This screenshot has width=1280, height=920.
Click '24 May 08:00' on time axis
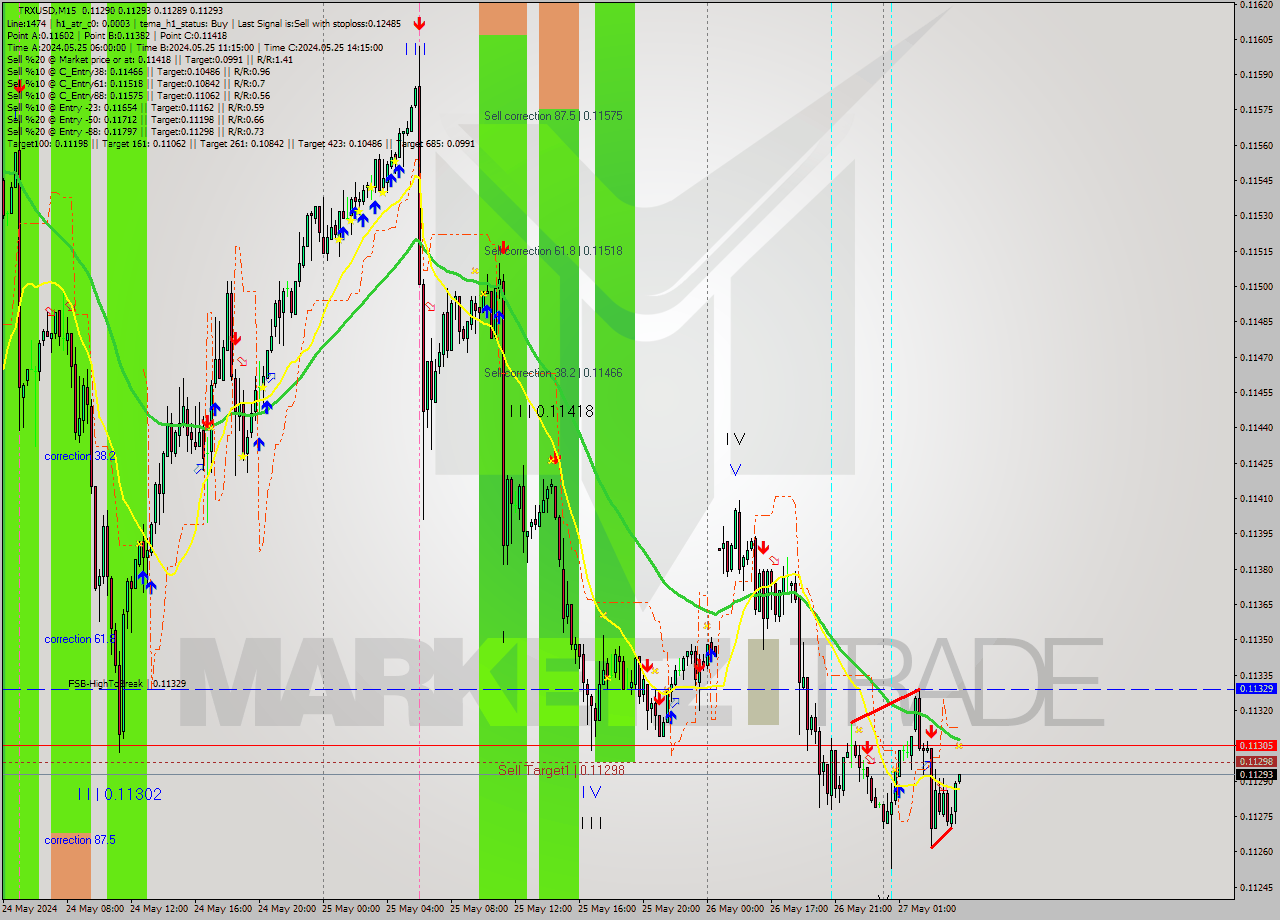pyautogui.click(x=93, y=909)
